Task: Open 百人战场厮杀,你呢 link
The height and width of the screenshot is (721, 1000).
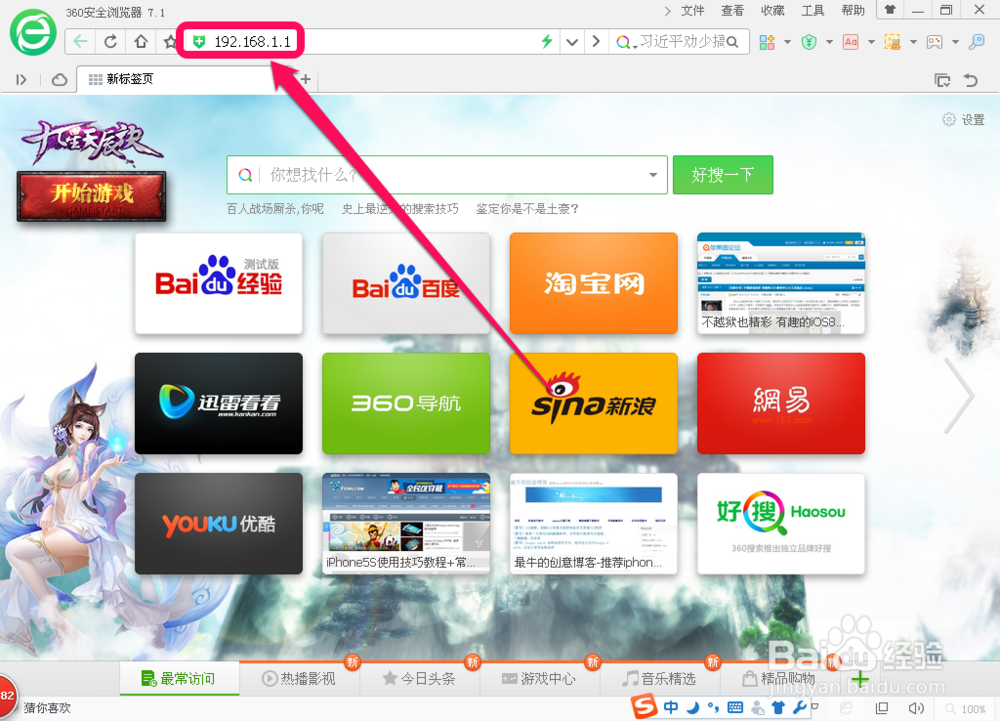Action: pos(276,208)
